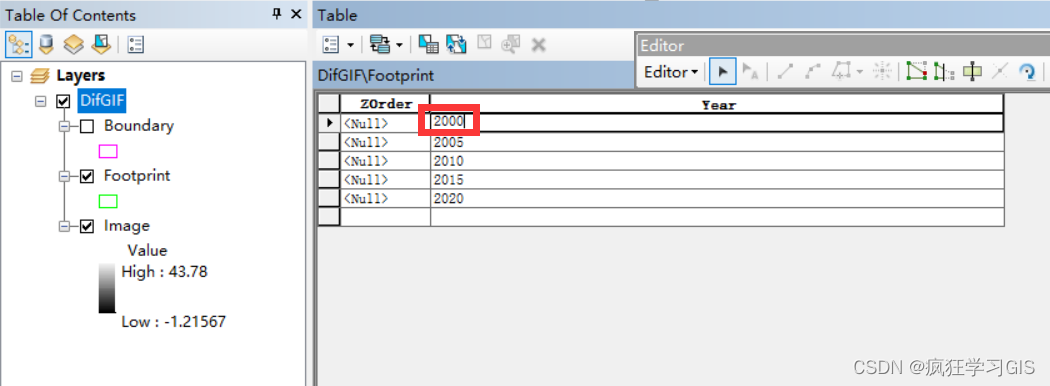Open the Editor dropdown menu

(x=671, y=72)
